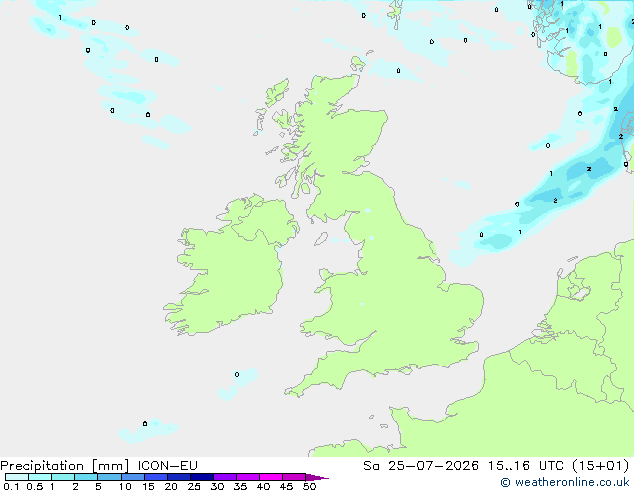The height and width of the screenshot is (490, 634).
Task: Click the '0.5' legend scale label
Action: coord(35,486)
